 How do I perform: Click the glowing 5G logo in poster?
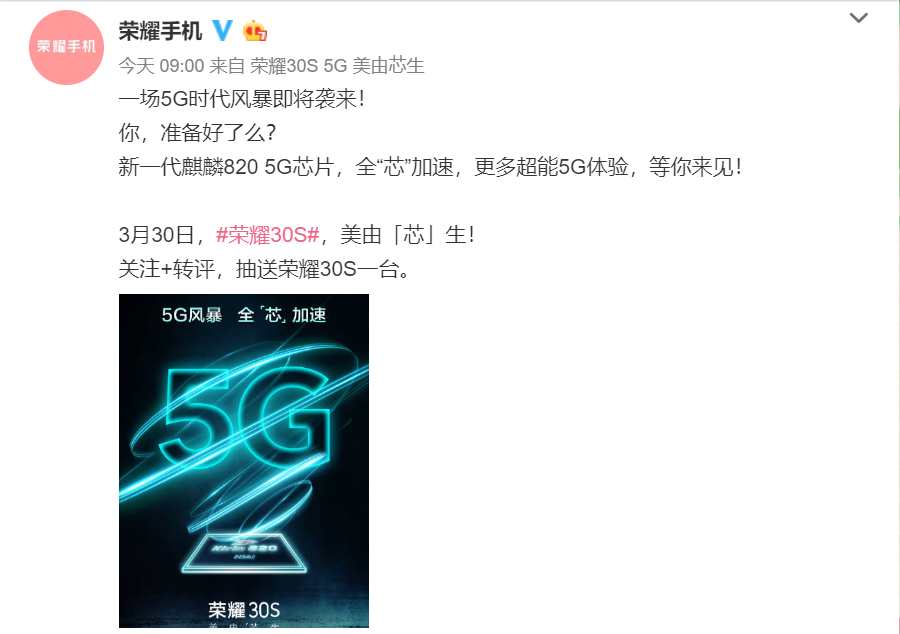point(247,418)
